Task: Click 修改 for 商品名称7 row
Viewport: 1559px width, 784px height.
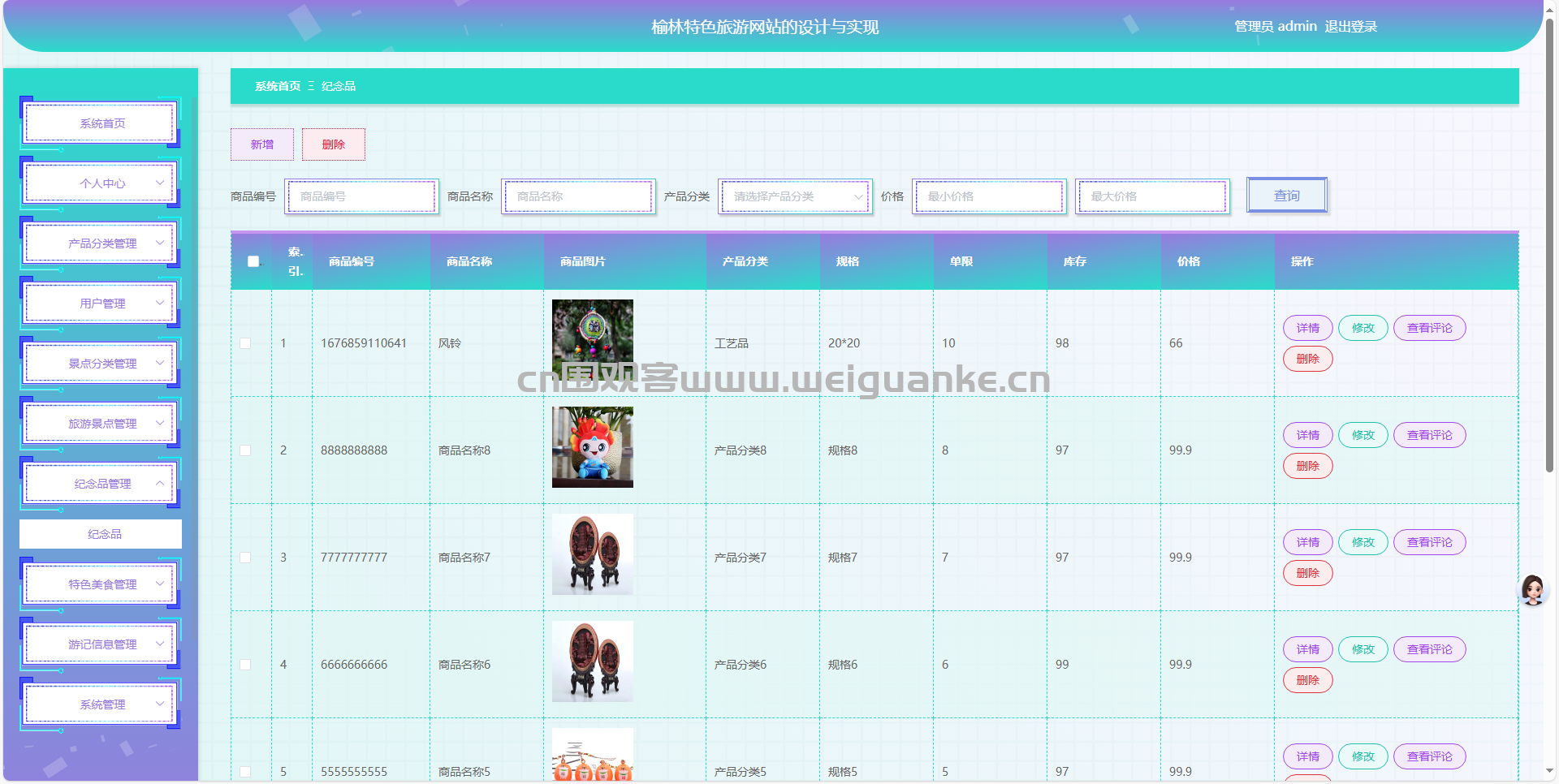Action: coord(1363,542)
